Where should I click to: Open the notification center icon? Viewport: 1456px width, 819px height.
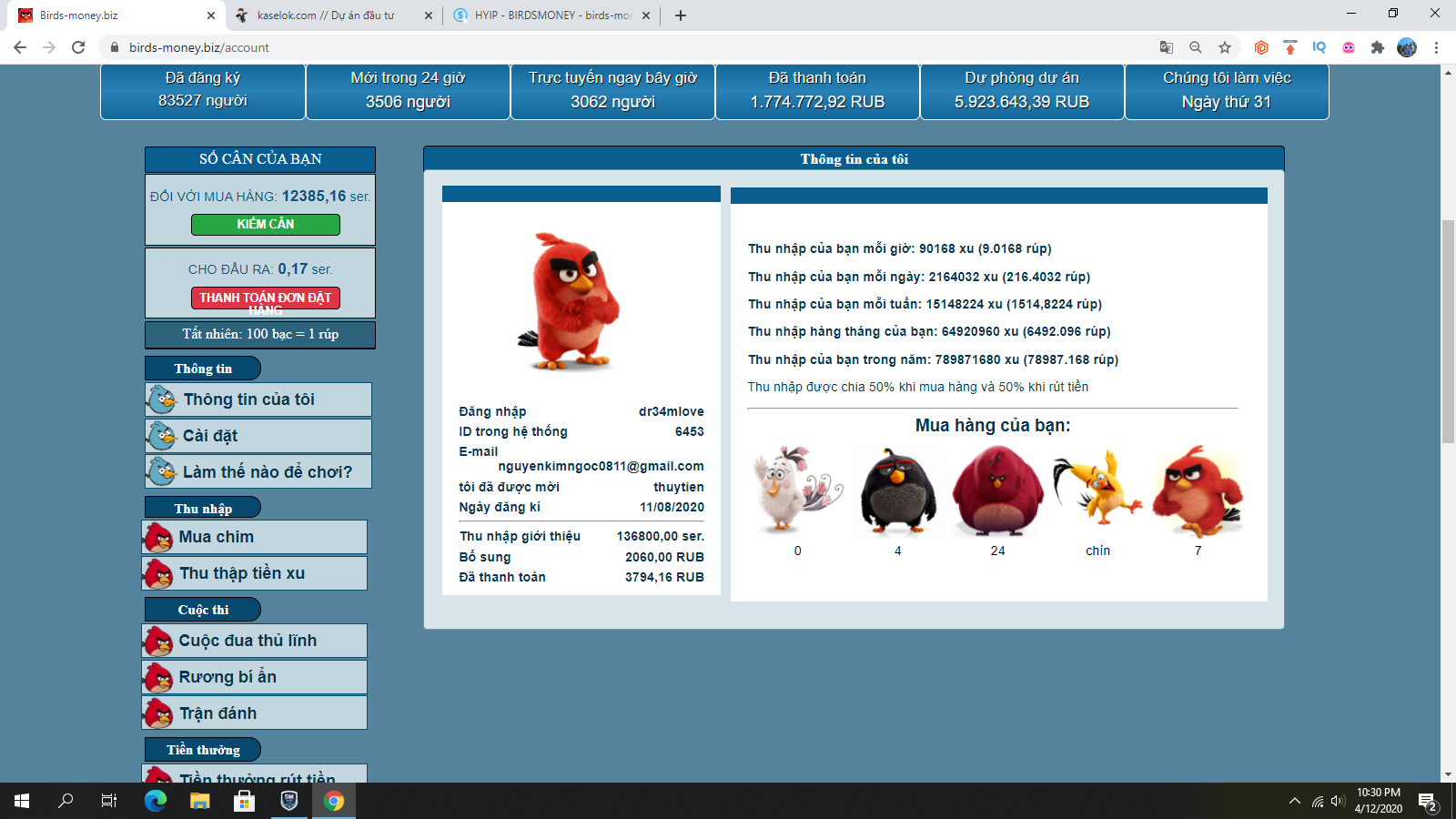1427,802
